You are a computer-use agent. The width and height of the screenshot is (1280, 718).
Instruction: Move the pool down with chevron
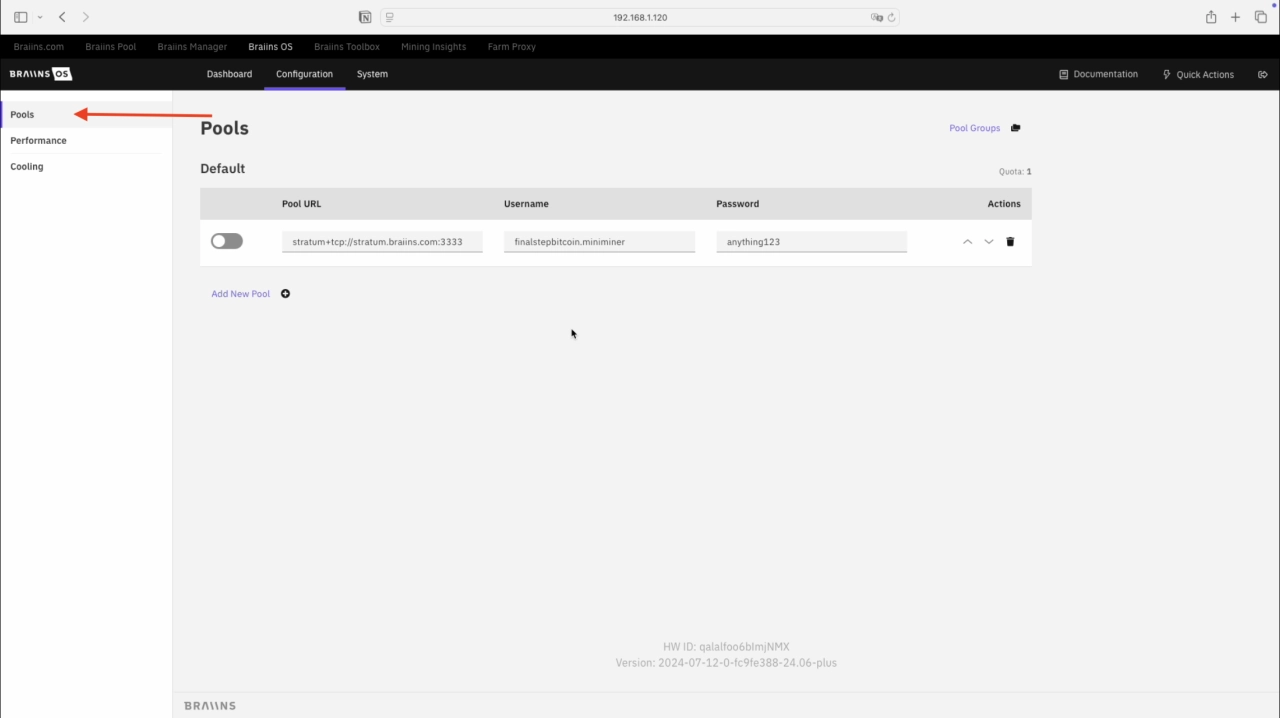pyautogui.click(x=989, y=241)
